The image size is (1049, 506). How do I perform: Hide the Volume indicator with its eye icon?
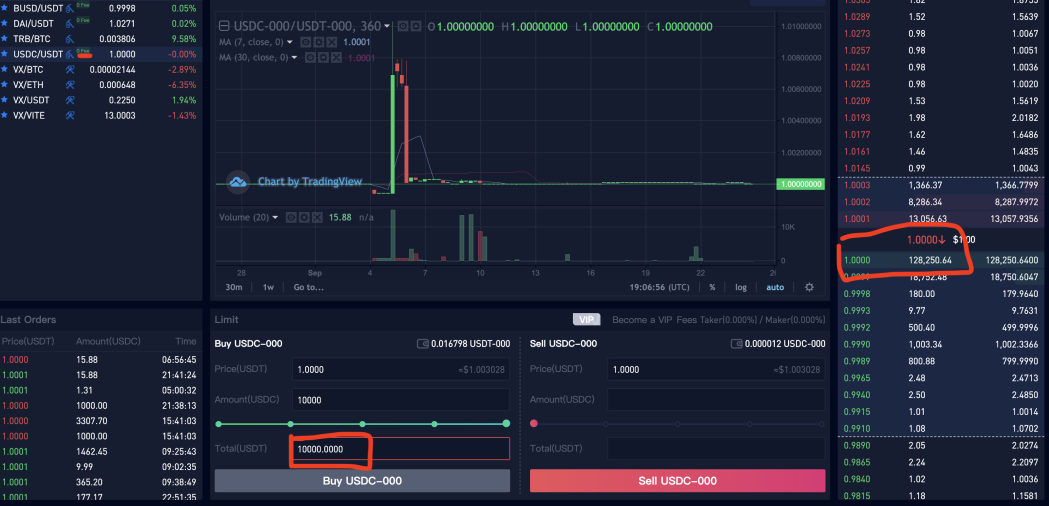291,218
